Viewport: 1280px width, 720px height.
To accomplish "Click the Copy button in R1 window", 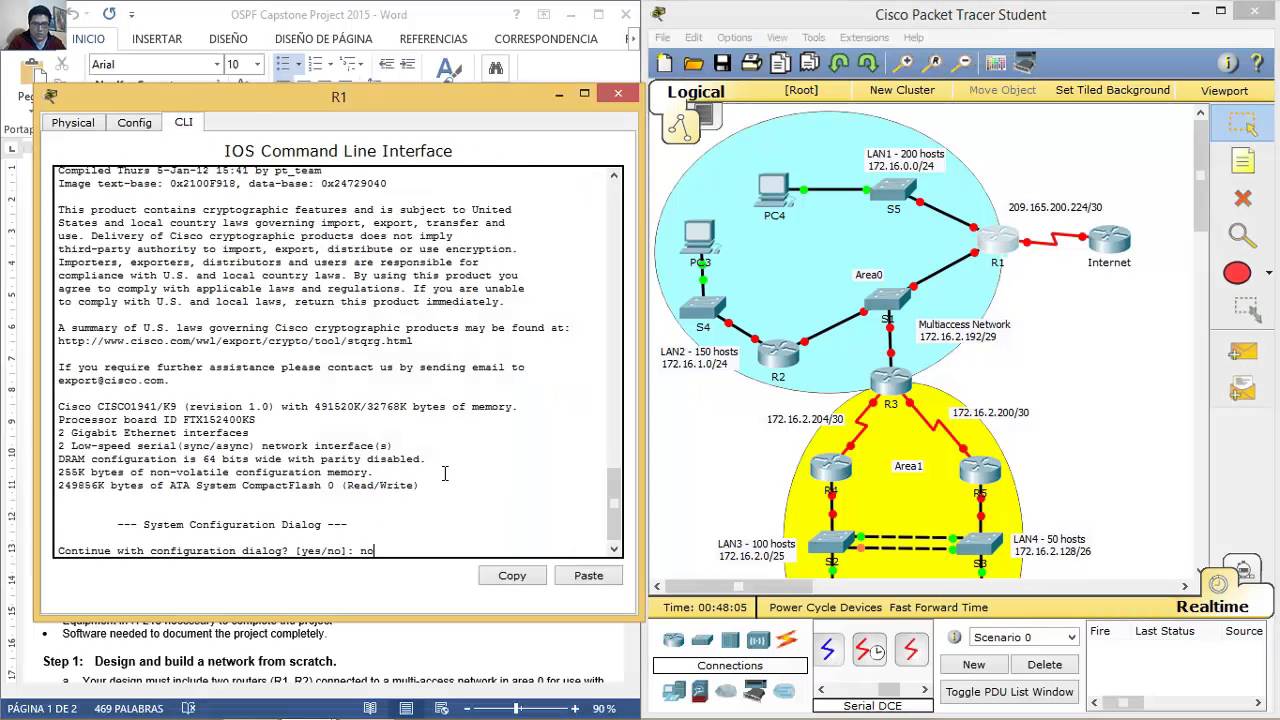I will (x=512, y=575).
